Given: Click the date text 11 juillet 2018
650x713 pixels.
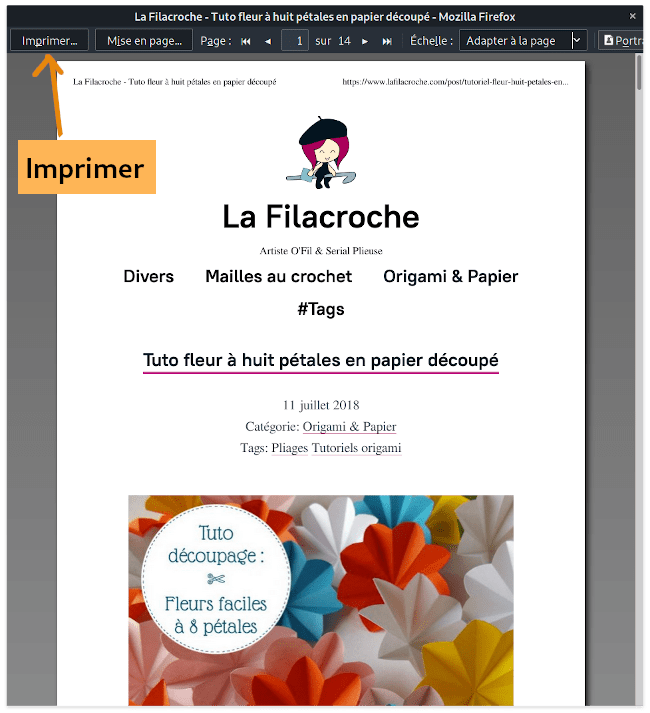Looking at the screenshot, I should 321,405.
